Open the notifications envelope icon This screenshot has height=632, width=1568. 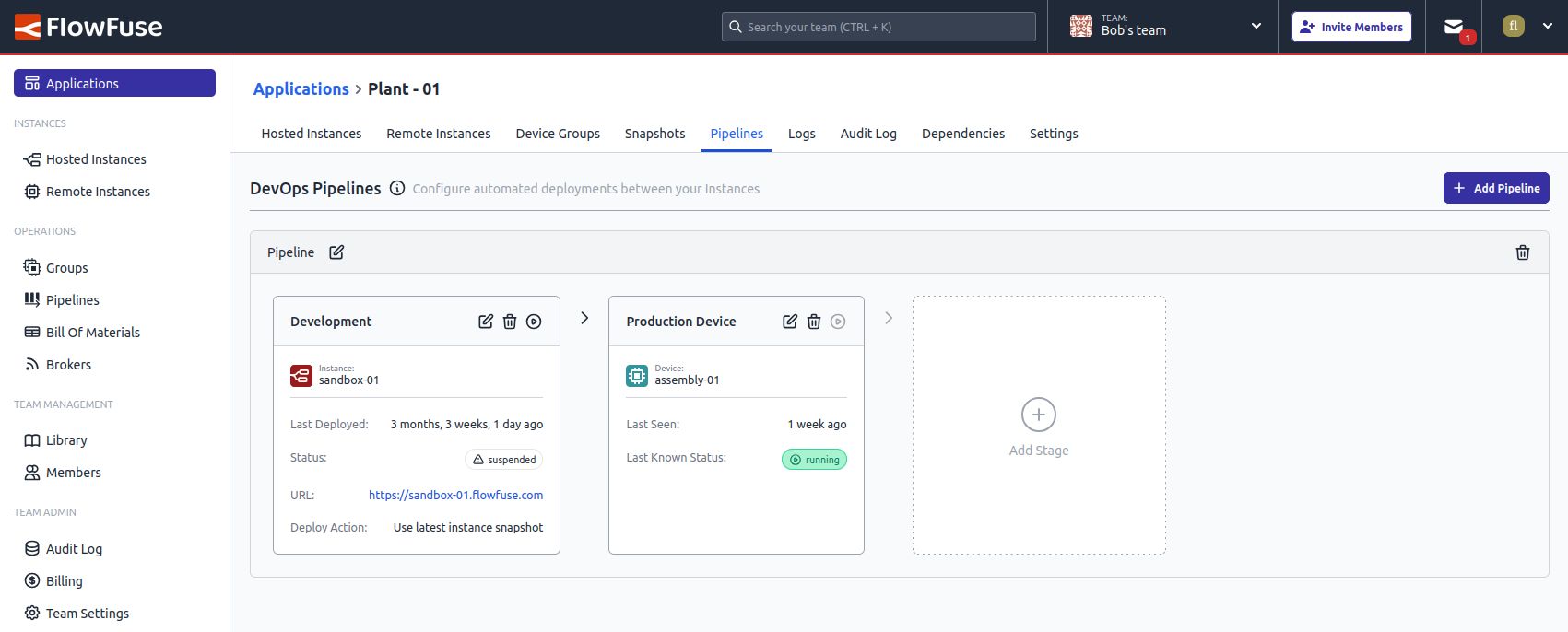click(1454, 28)
